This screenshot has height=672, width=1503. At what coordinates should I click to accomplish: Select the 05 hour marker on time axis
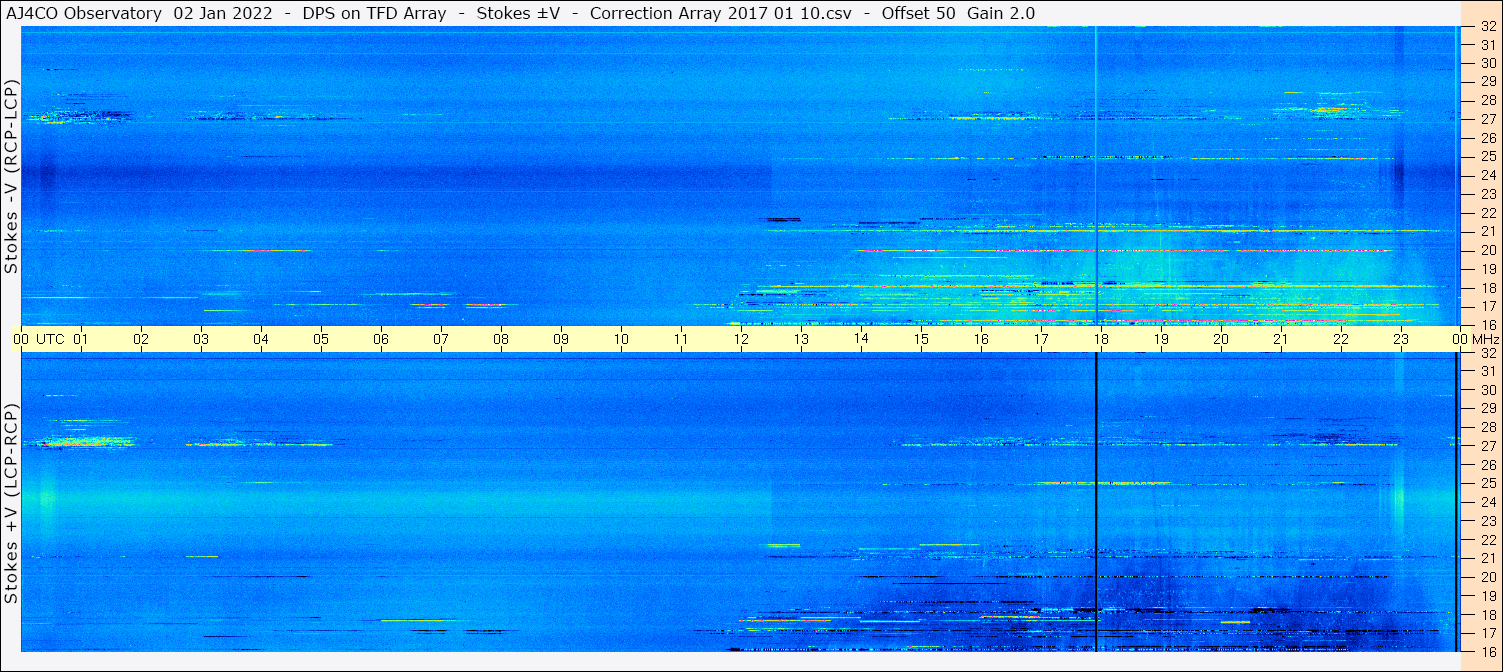click(x=321, y=339)
